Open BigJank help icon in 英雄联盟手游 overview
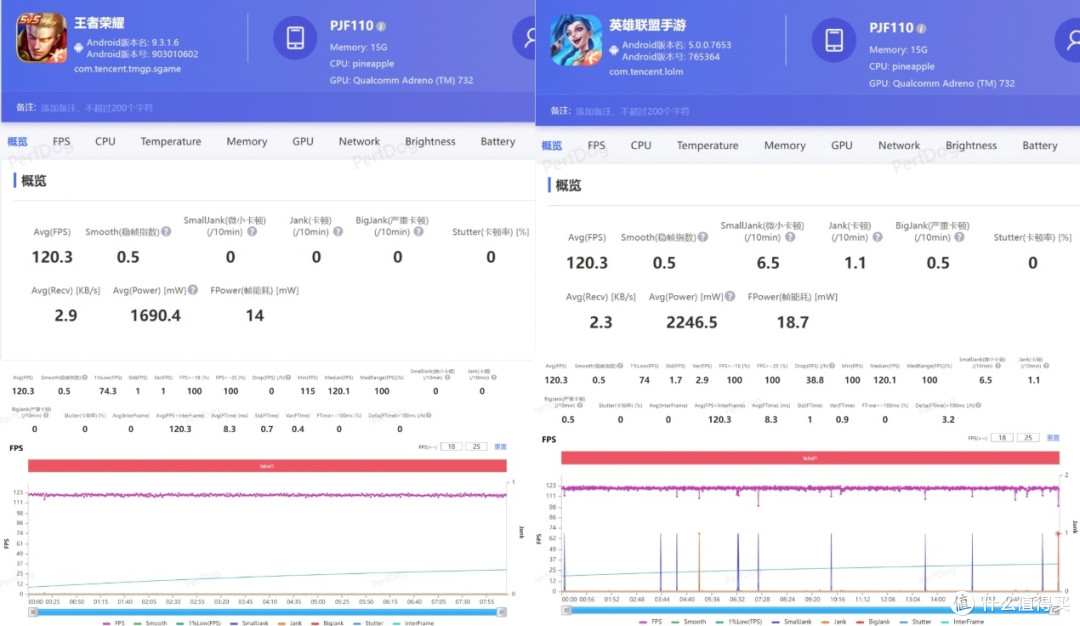Image resolution: width=1080 pixels, height=626 pixels. (x=959, y=237)
